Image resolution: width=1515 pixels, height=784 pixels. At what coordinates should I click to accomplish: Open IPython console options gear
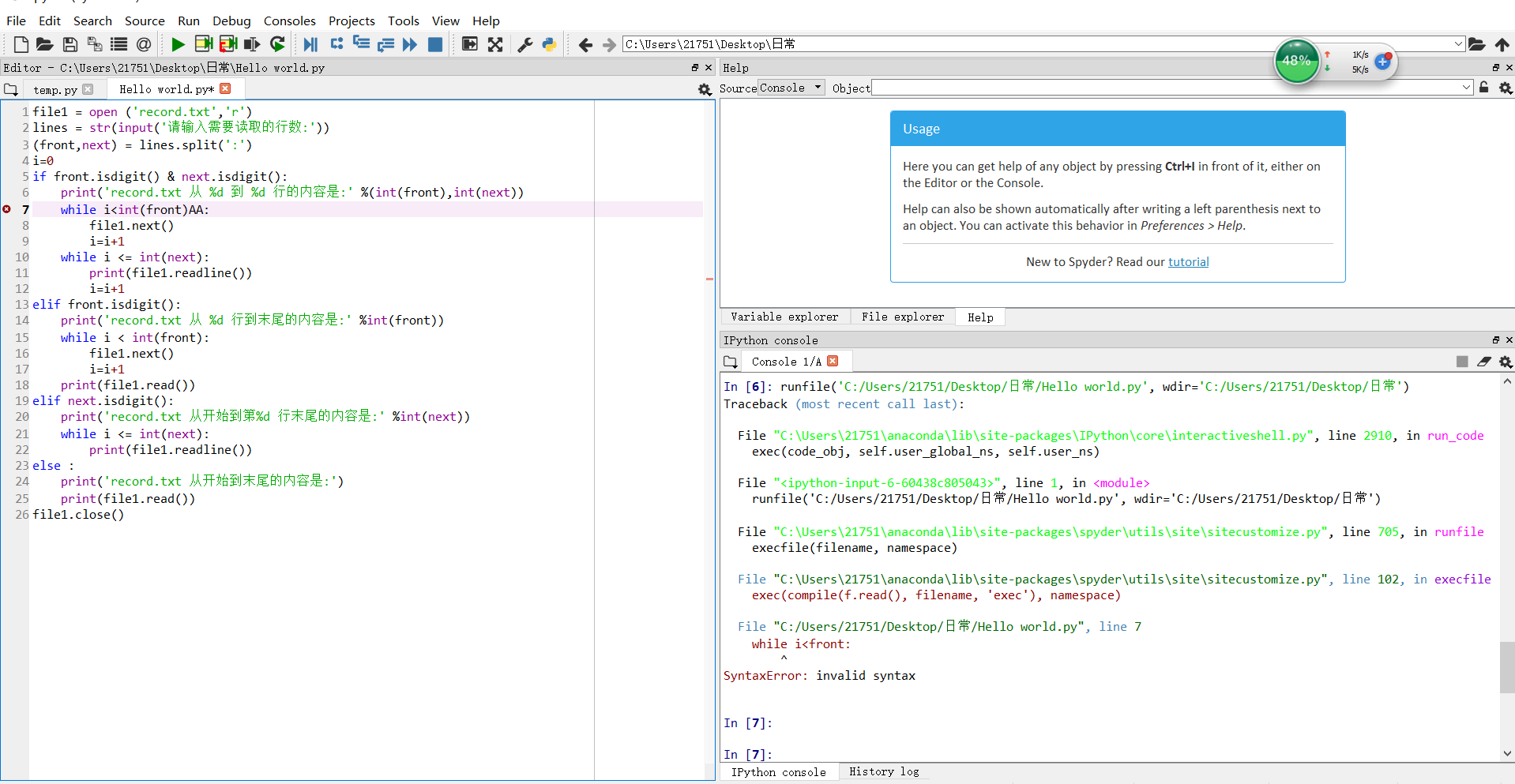[1506, 362]
